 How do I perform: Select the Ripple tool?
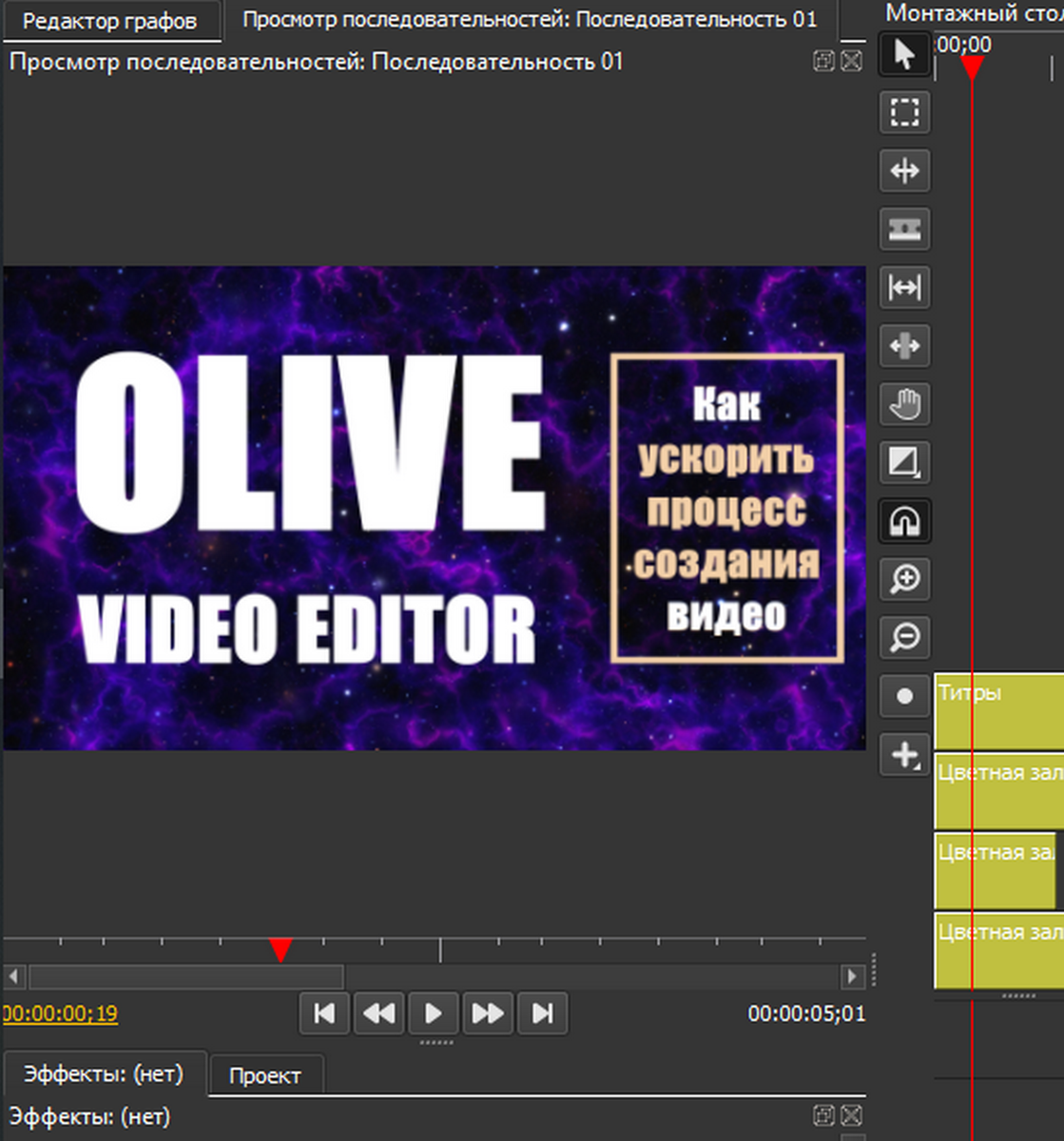[904, 171]
